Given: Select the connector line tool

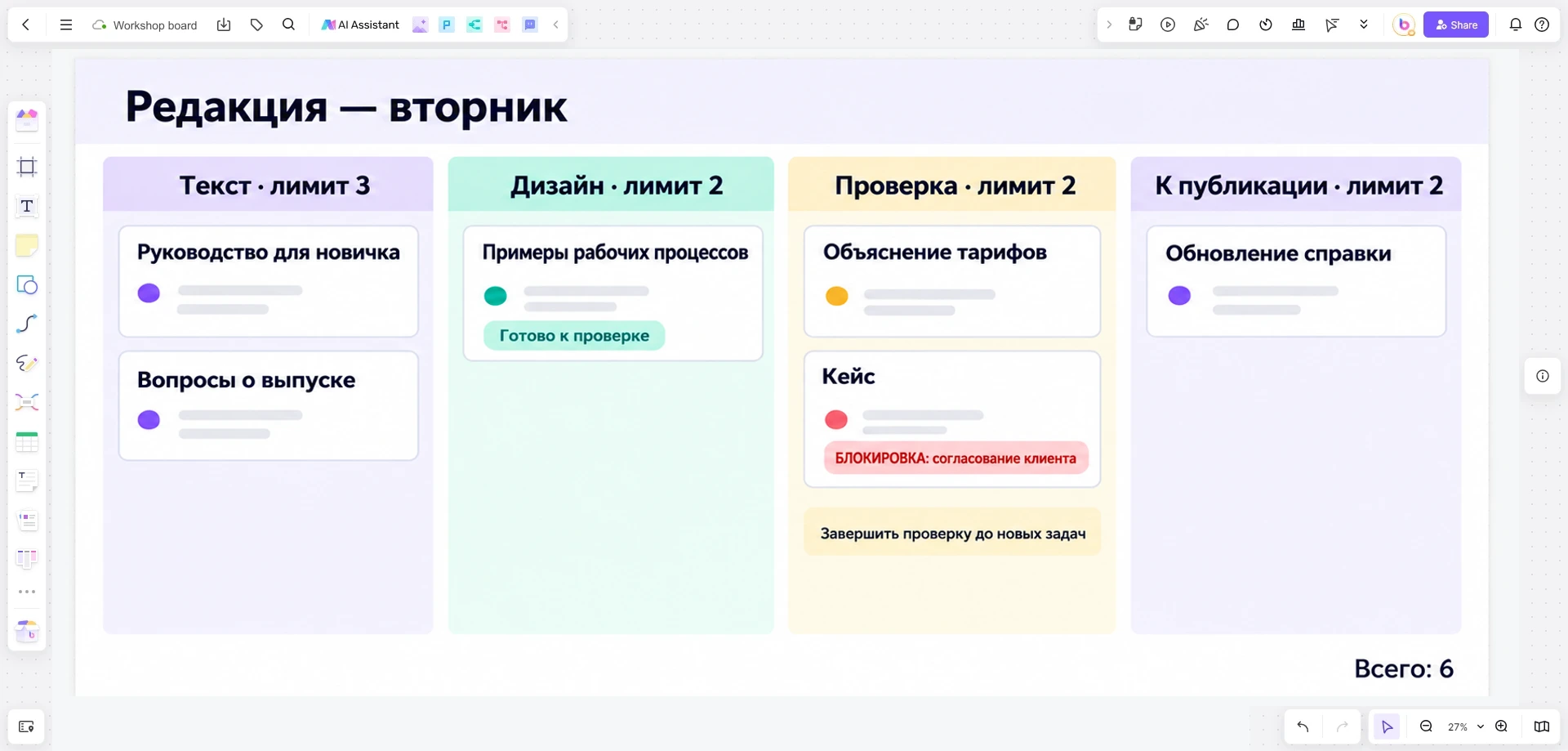Looking at the screenshot, I should [x=27, y=324].
